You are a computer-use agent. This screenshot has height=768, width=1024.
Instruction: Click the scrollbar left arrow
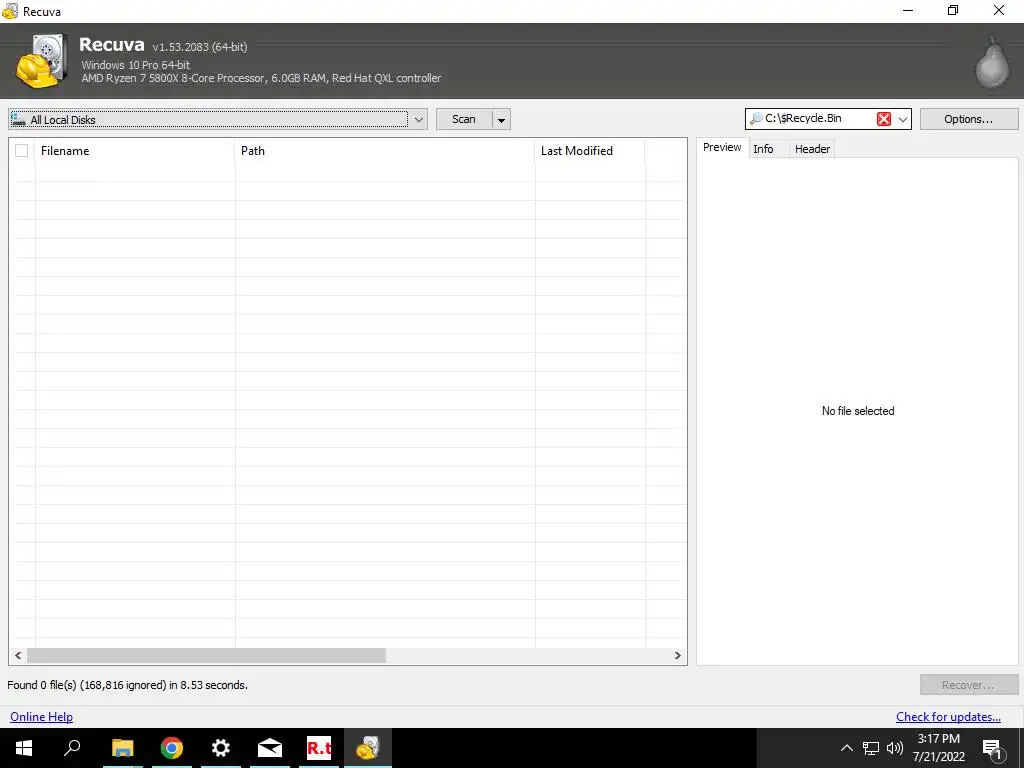(18, 655)
